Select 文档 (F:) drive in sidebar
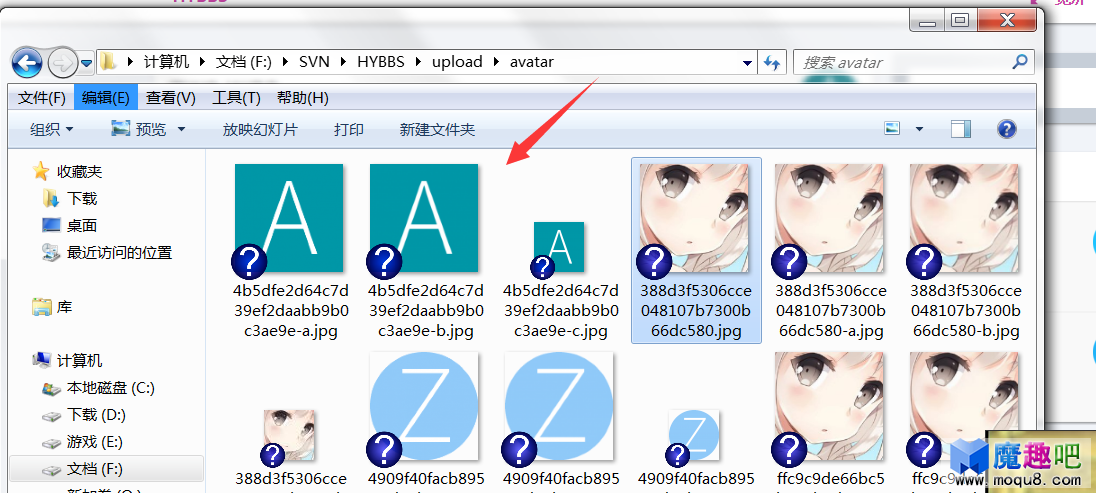Viewport: 1096px width, 493px height. pyautogui.click(x=106, y=469)
